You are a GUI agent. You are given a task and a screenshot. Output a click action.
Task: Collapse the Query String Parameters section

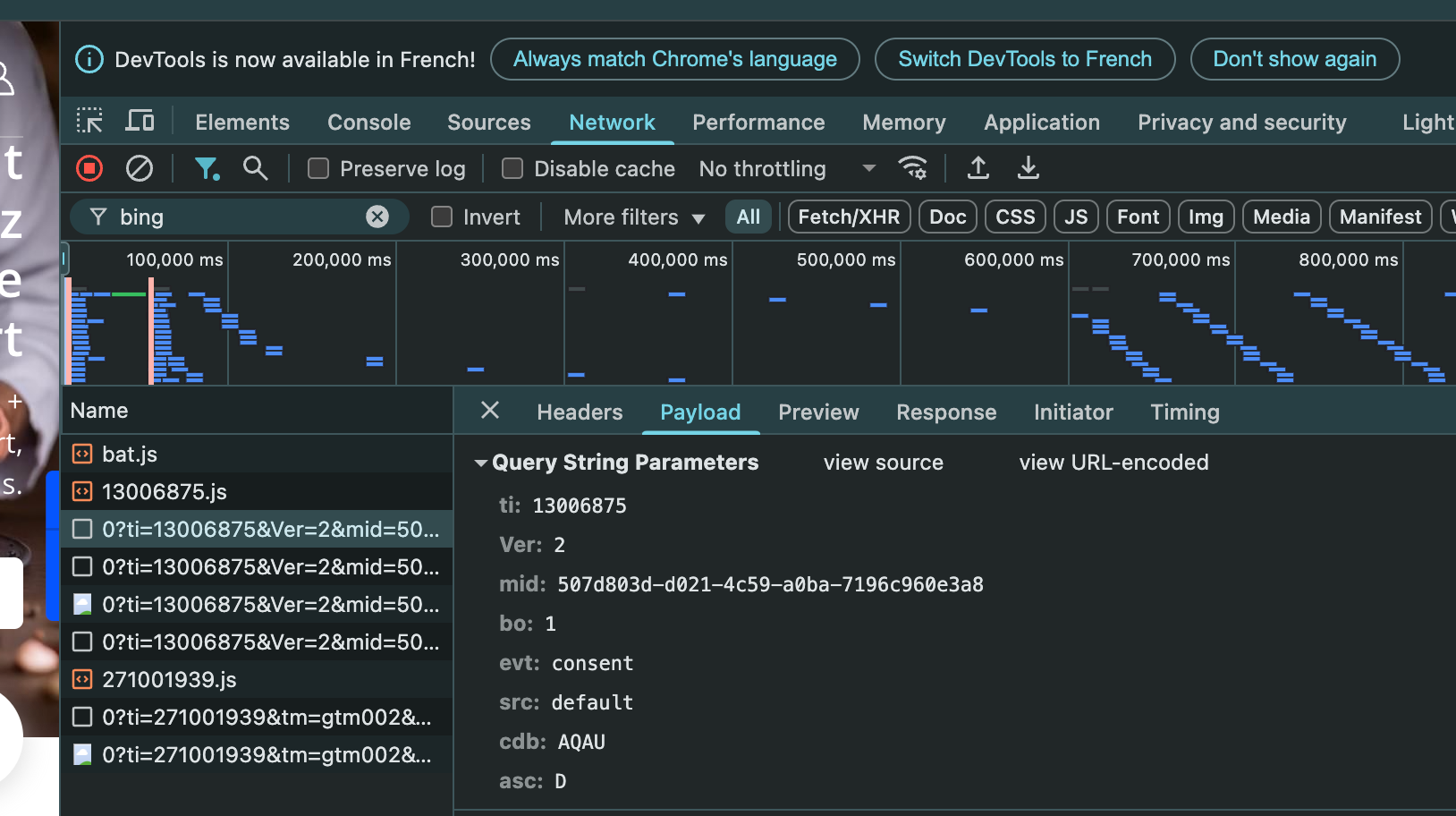[481, 463]
